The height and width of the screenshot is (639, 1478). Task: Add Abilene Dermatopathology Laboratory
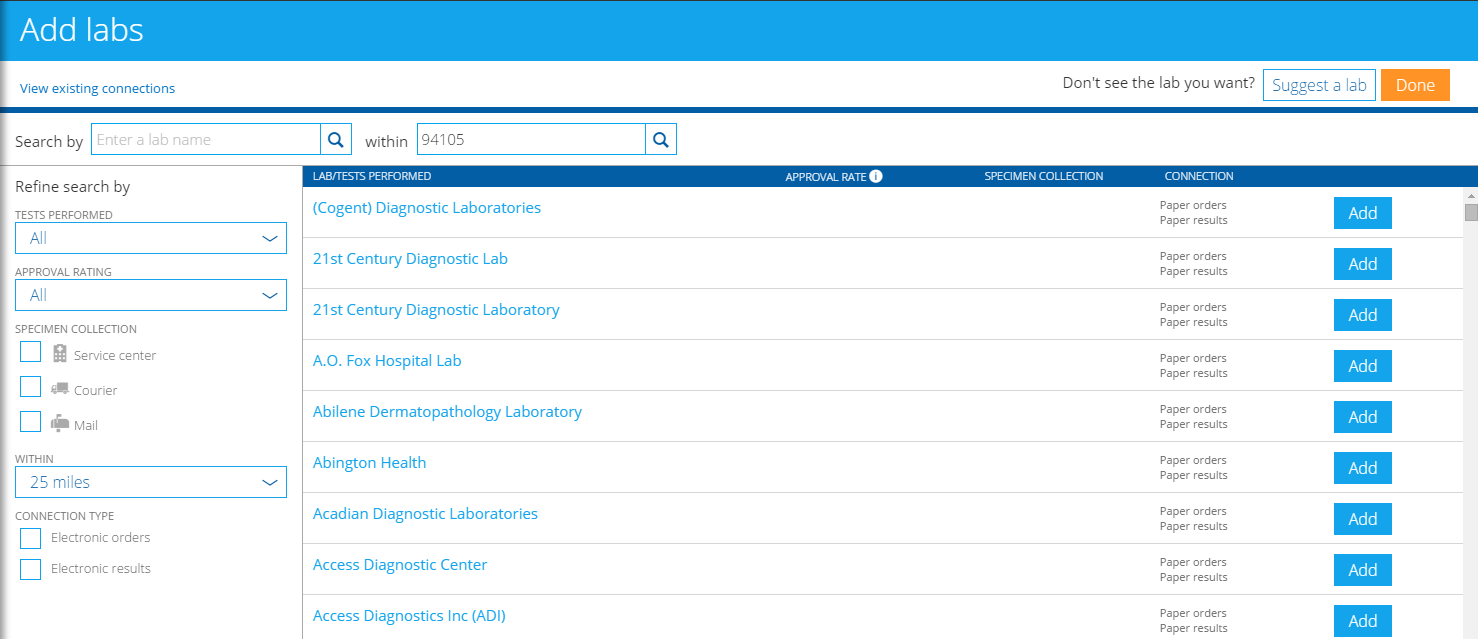[1362, 417]
